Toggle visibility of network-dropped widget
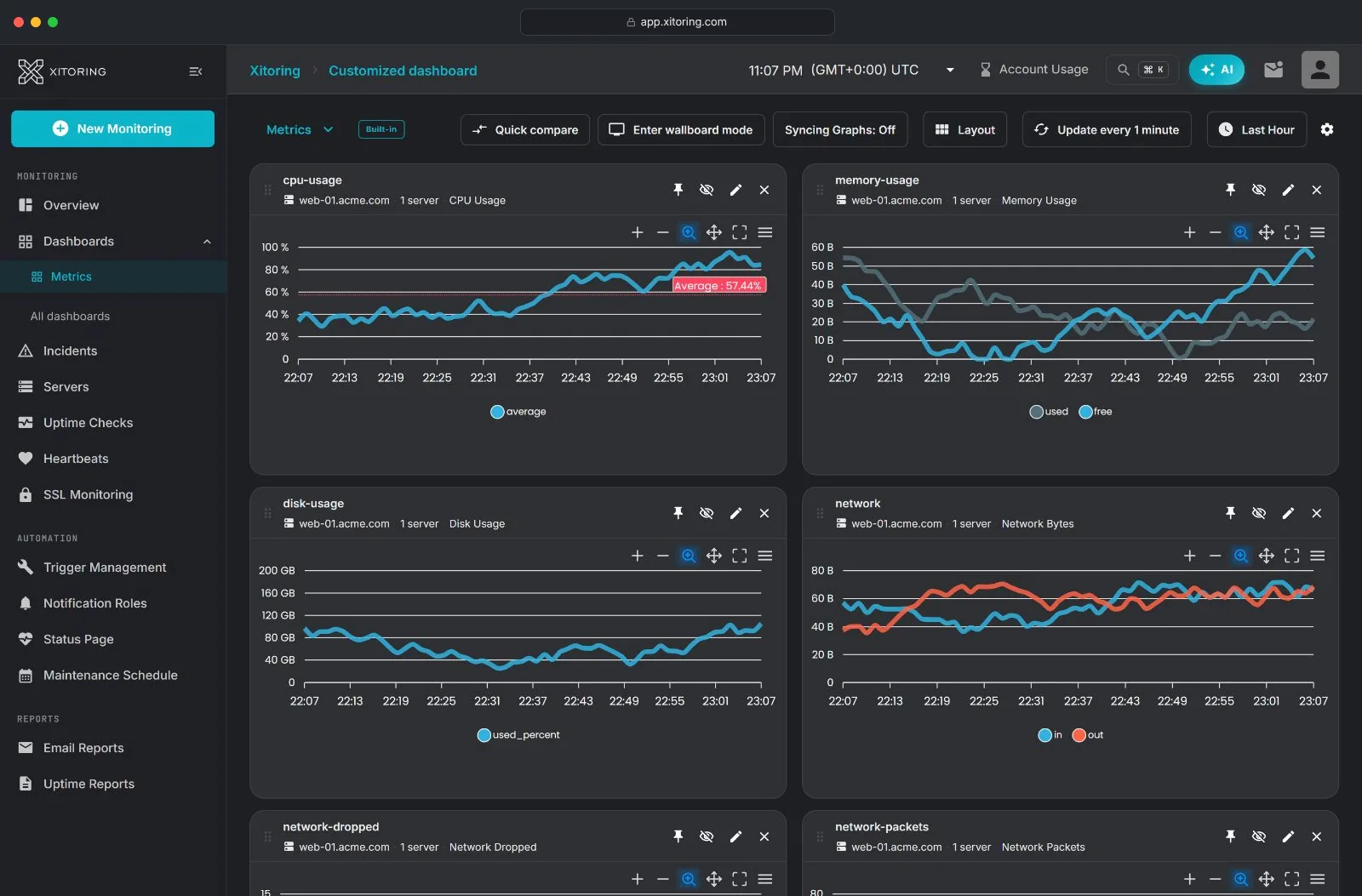The width and height of the screenshot is (1362, 896). [707, 836]
